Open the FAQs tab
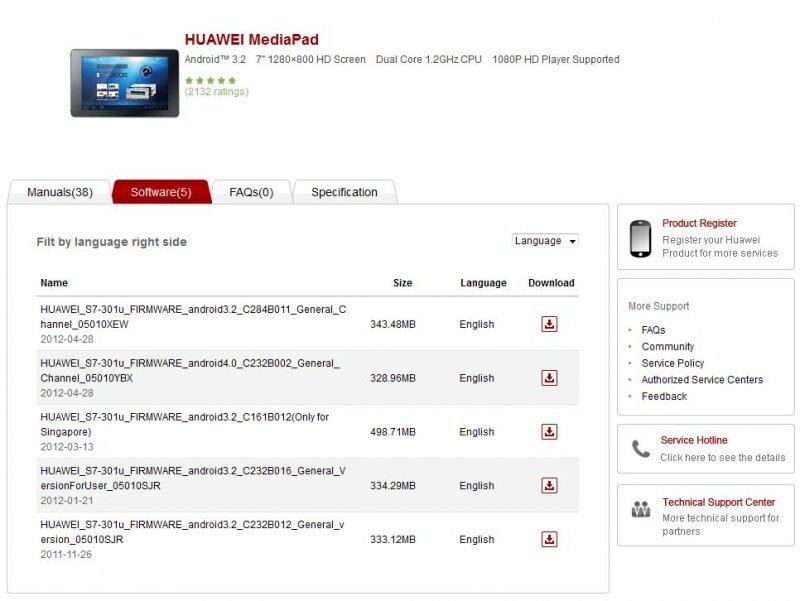800x601 pixels. [251, 192]
